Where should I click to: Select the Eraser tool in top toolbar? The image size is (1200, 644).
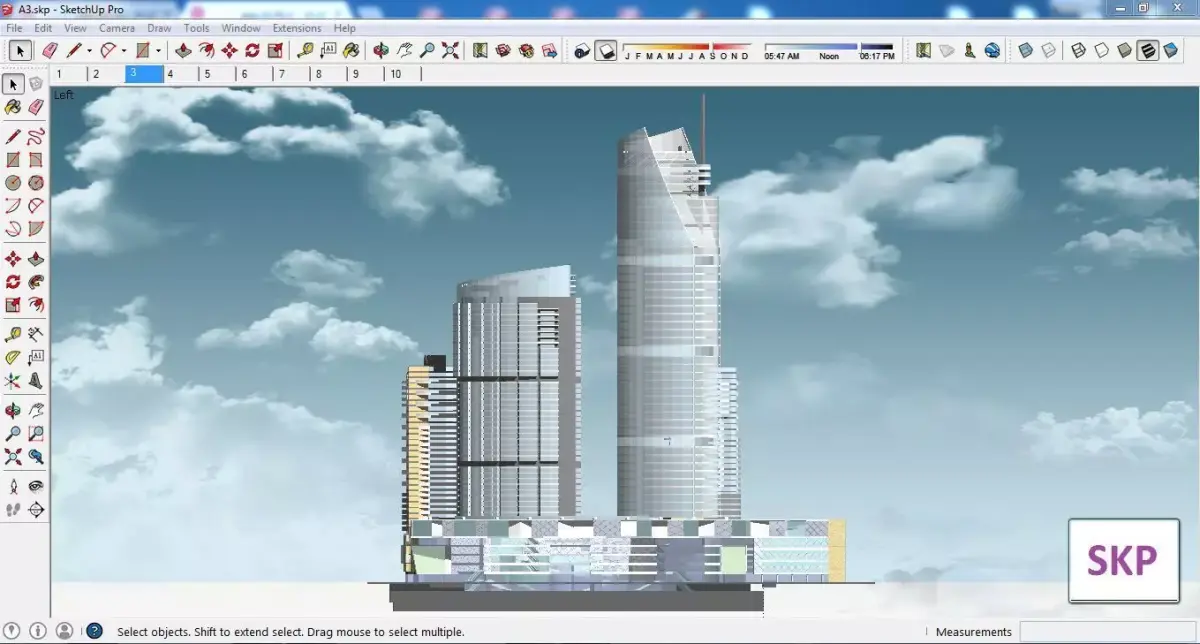pyautogui.click(x=49, y=50)
